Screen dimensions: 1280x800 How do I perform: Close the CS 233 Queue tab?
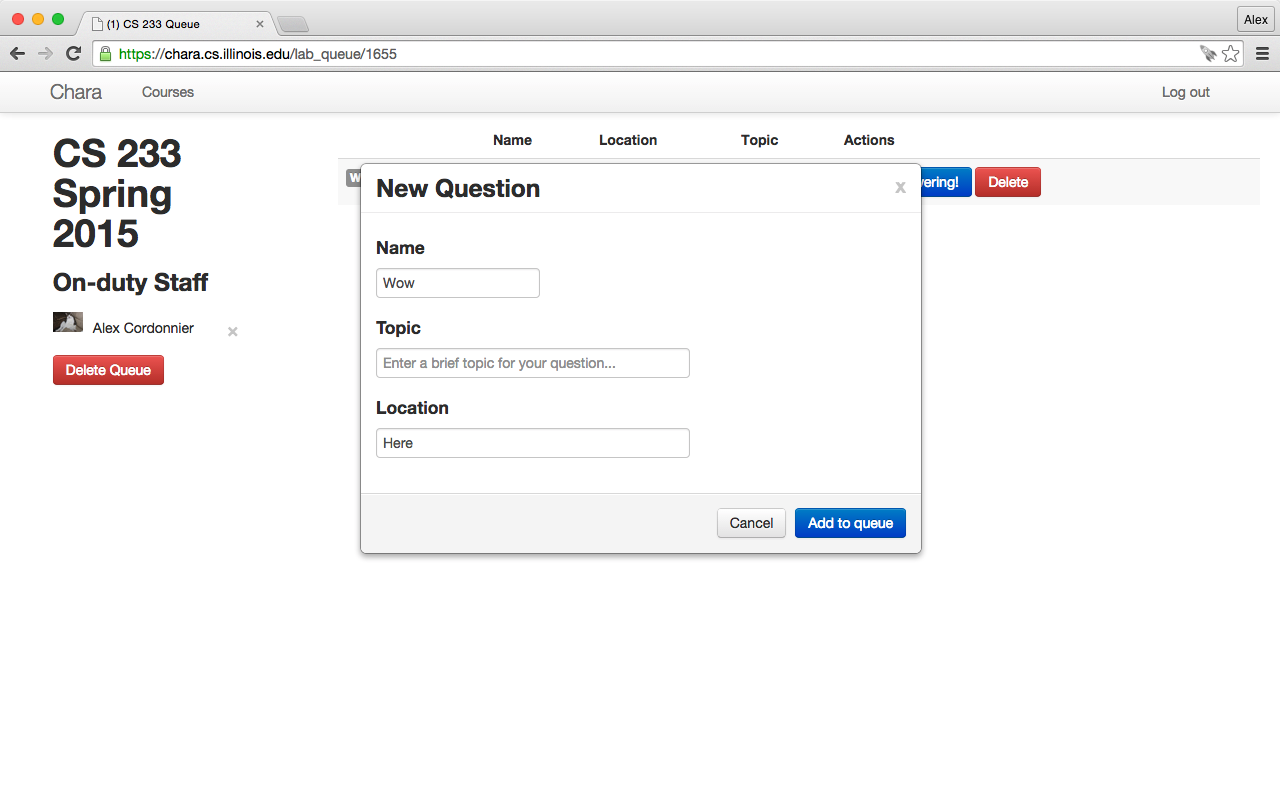(x=260, y=24)
